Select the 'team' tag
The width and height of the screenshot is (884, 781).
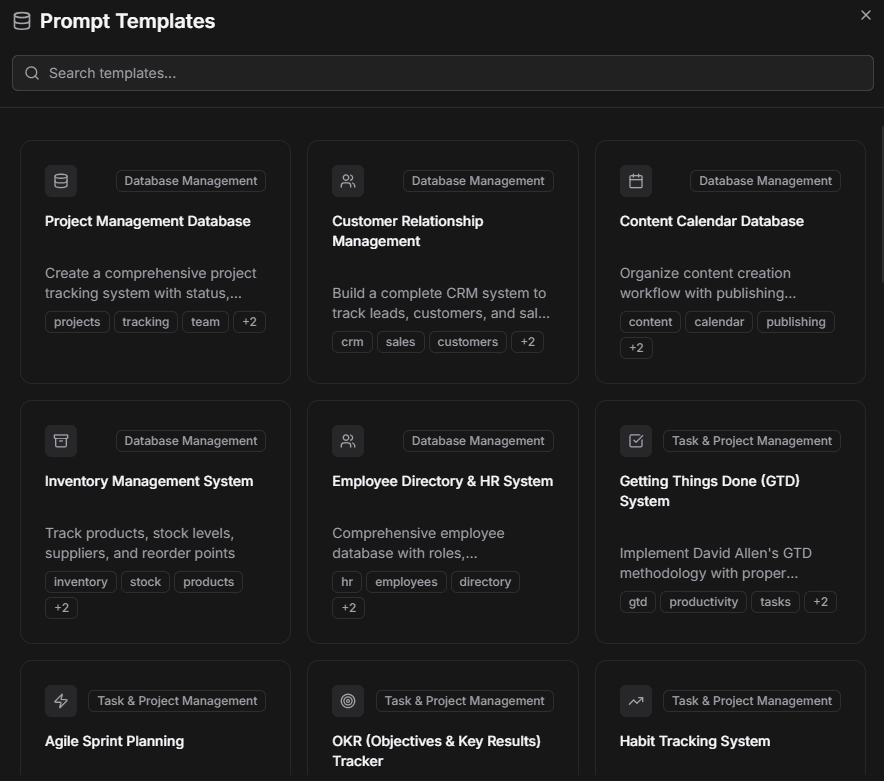click(205, 322)
